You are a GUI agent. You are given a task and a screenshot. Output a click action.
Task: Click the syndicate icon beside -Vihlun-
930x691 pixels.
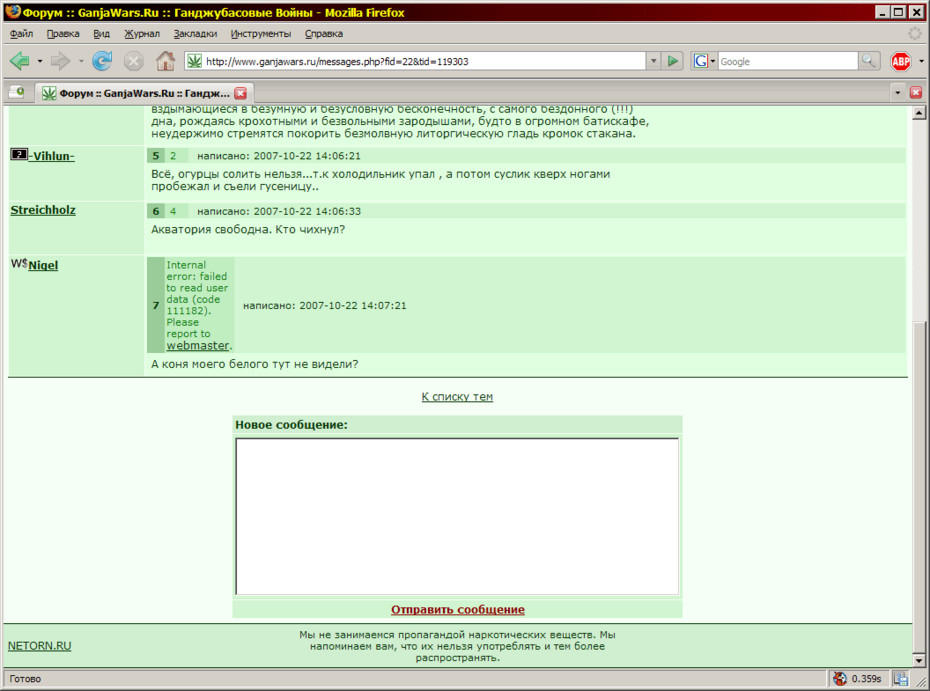[x=19, y=154]
